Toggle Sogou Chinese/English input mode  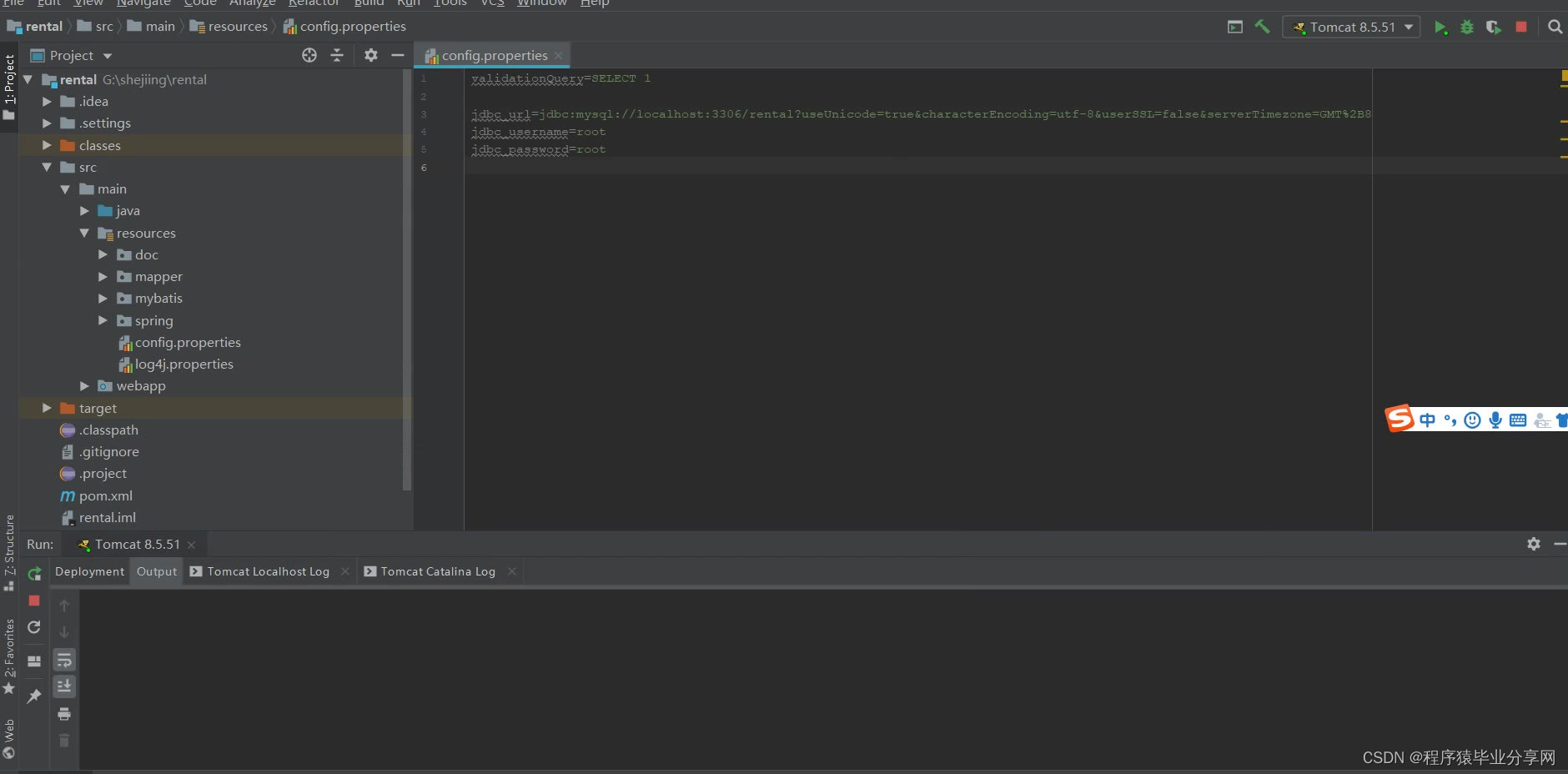pyautogui.click(x=1427, y=420)
